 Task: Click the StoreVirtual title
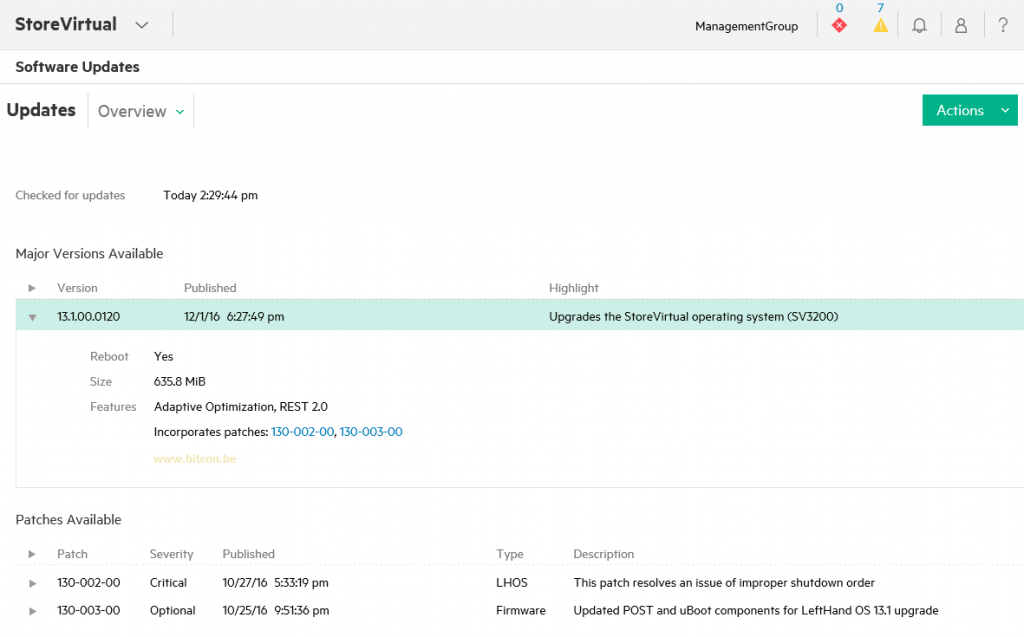point(66,24)
